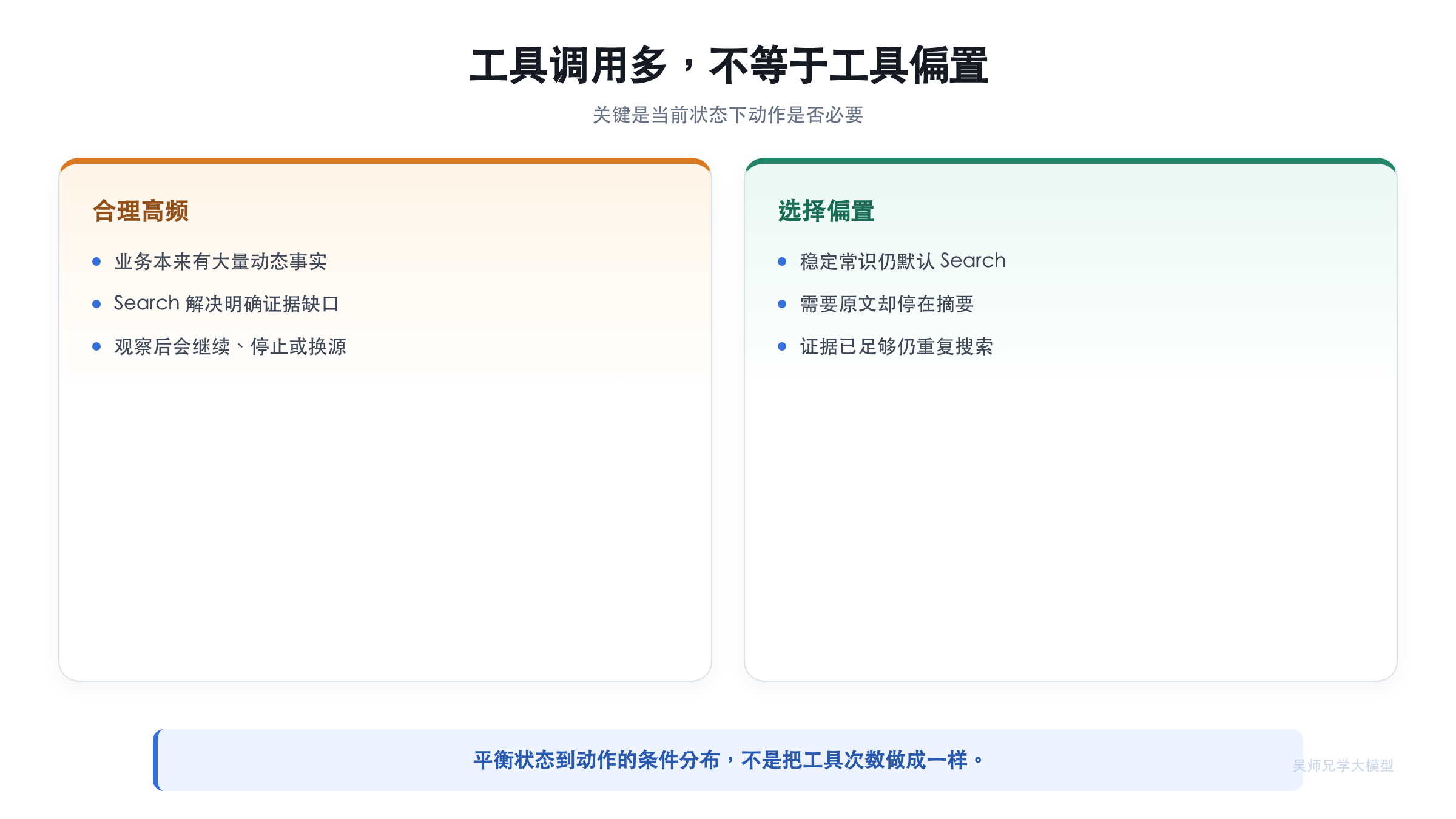Image resolution: width=1456 pixels, height=819 pixels.
Task: Select the 合理高频 card heading
Action: (141, 211)
